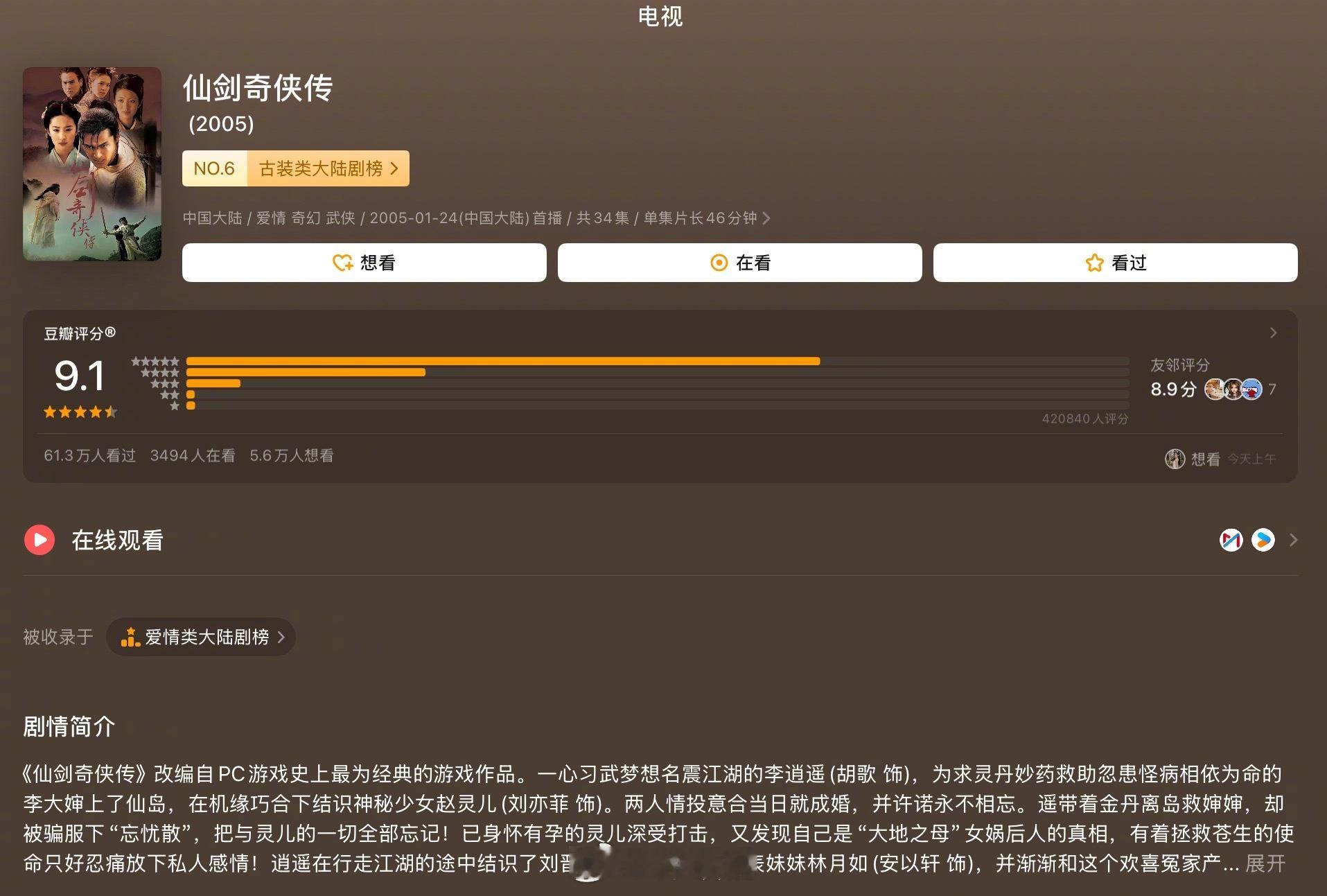Mark the show as 想看
1327x896 pixels.
(364, 263)
